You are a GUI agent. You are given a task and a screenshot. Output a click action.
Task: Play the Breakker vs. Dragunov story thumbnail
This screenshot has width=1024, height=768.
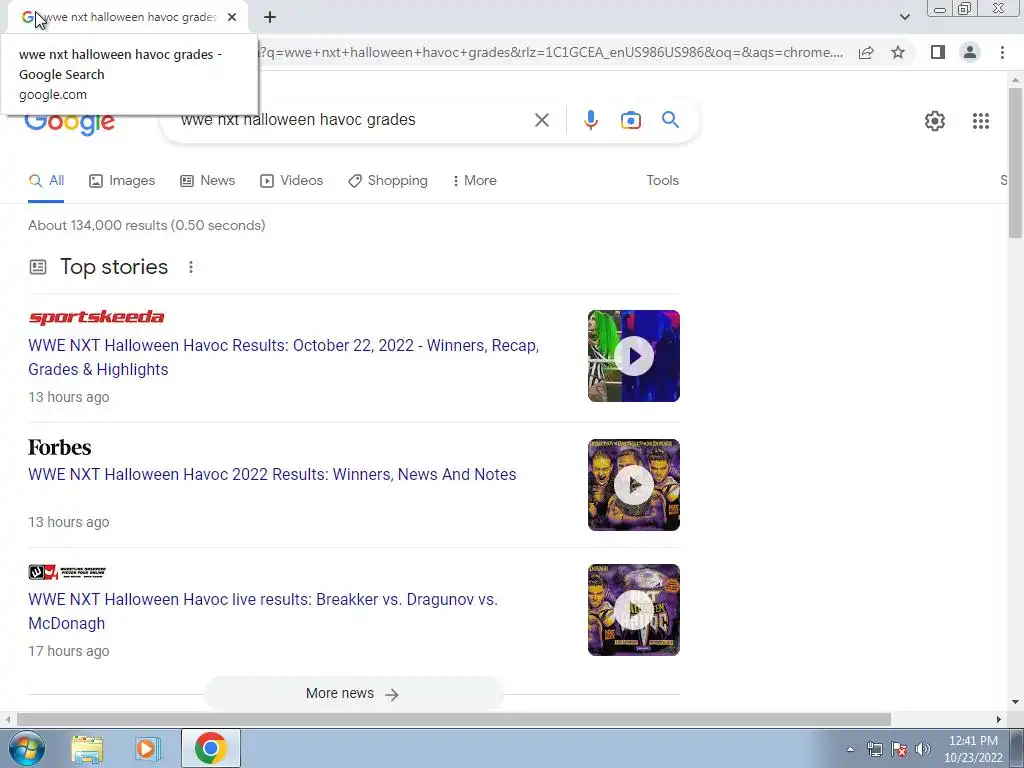[x=633, y=609]
